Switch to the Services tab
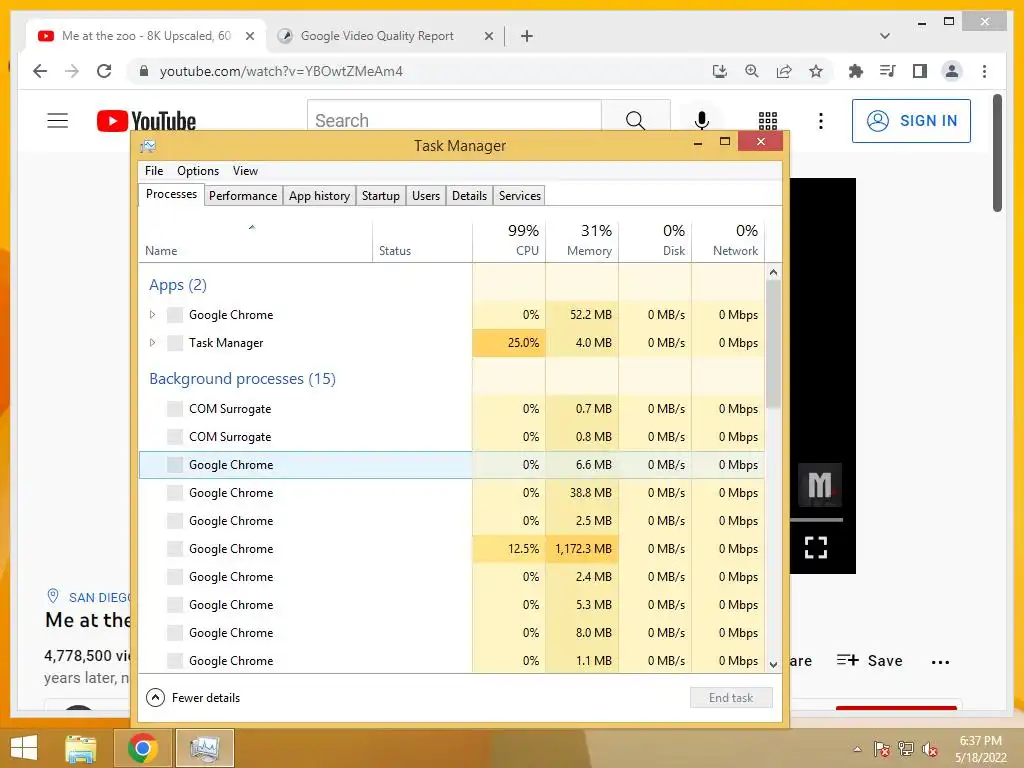The height and width of the screenshot is (768, 1024). [520, 196]
